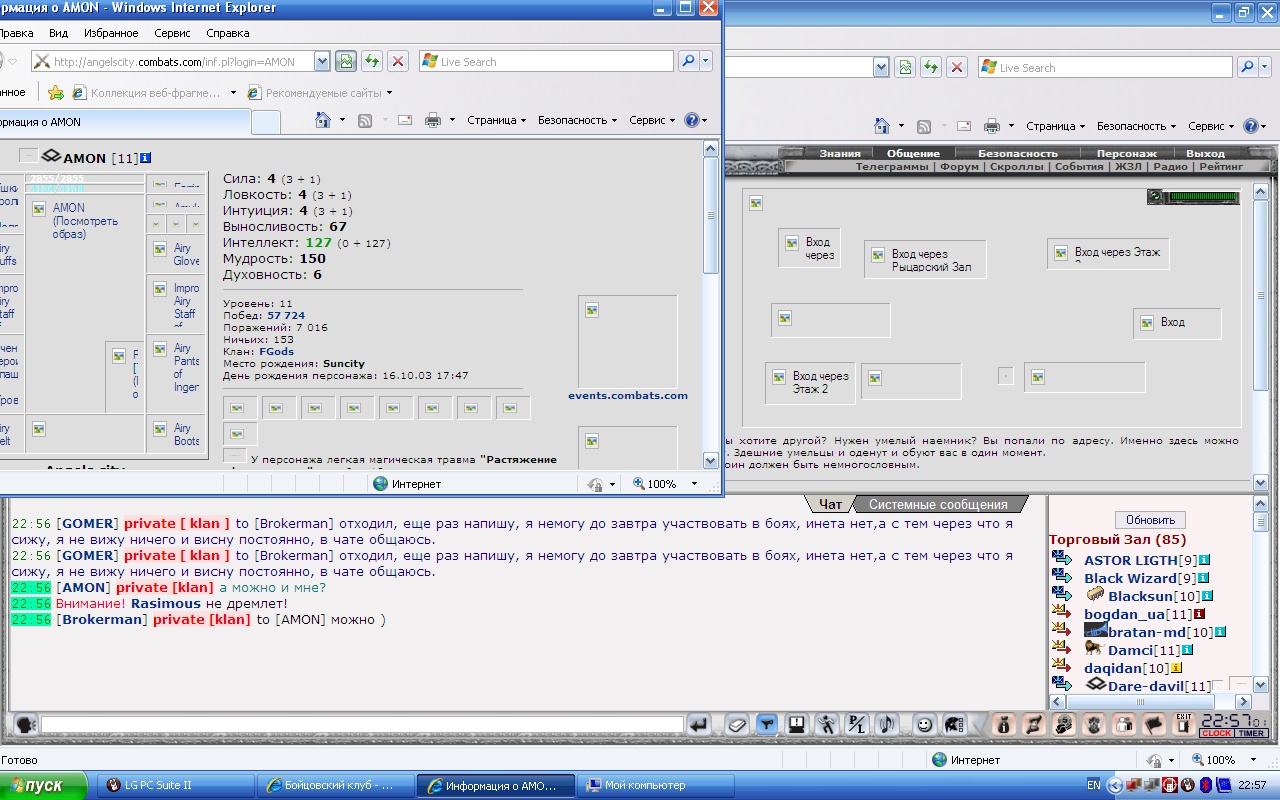Click Вход через Этаж 2 entrance
The width and height of the screenshot is (1280, 800).
tap(810, 383)
